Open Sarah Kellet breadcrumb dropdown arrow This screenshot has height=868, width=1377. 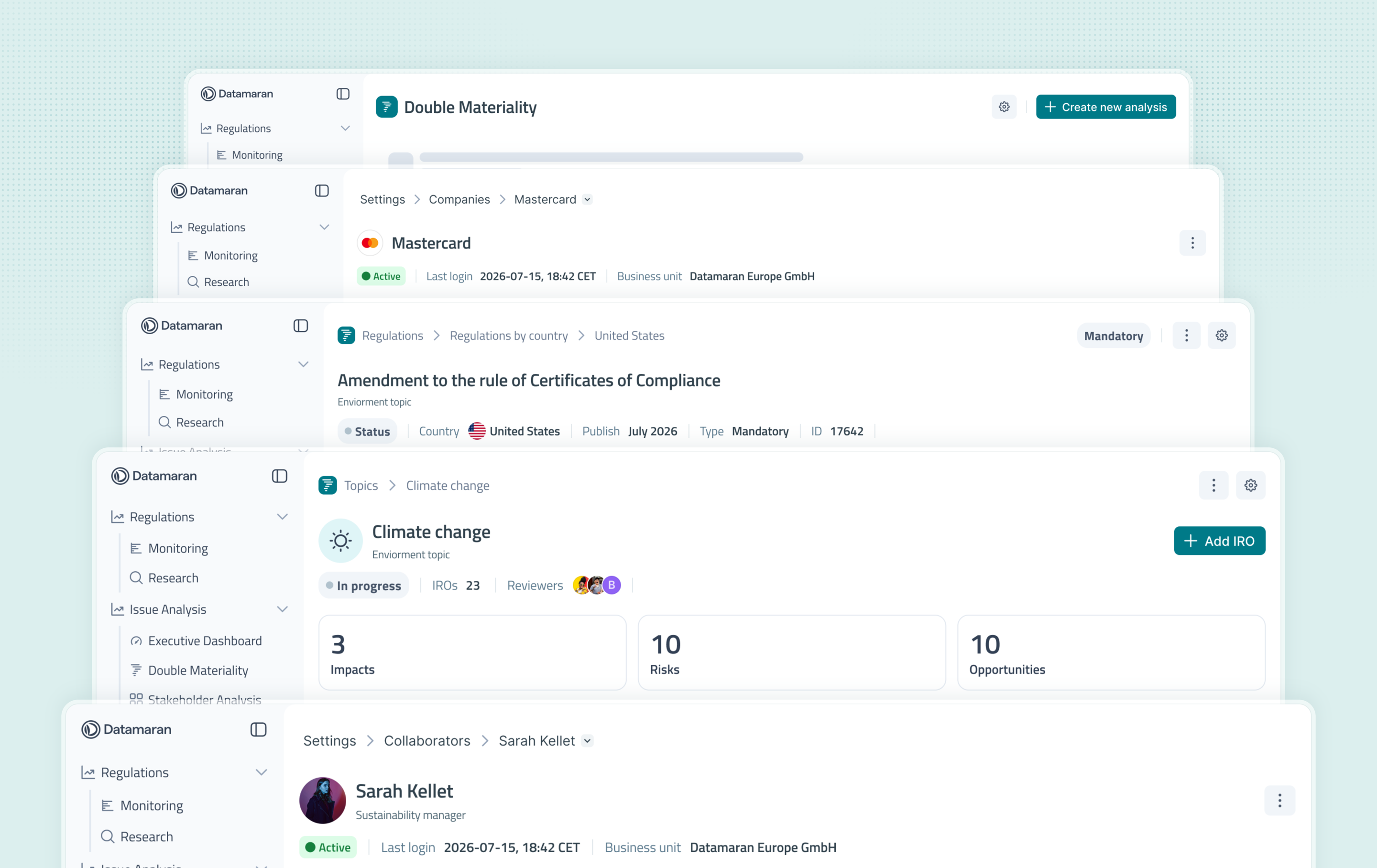pos(587,740)
